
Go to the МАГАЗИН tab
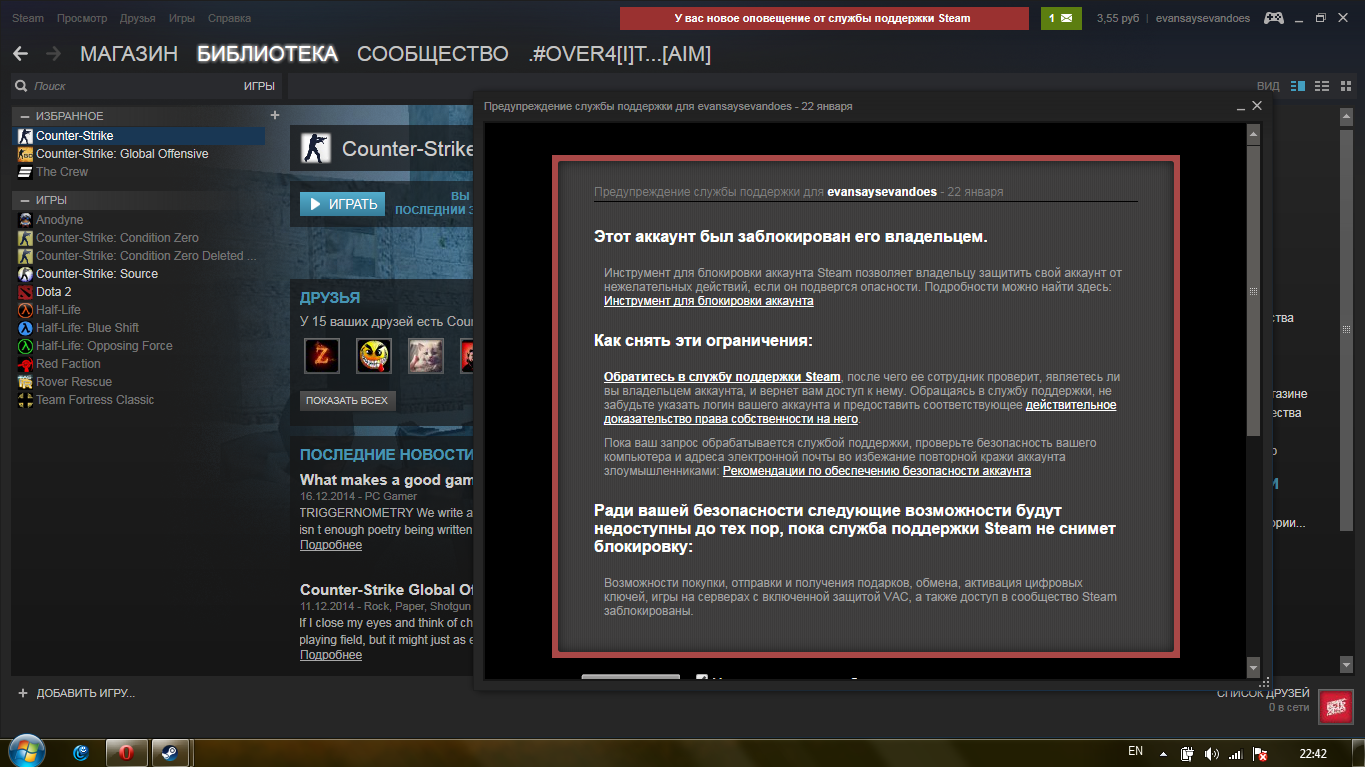129,54
